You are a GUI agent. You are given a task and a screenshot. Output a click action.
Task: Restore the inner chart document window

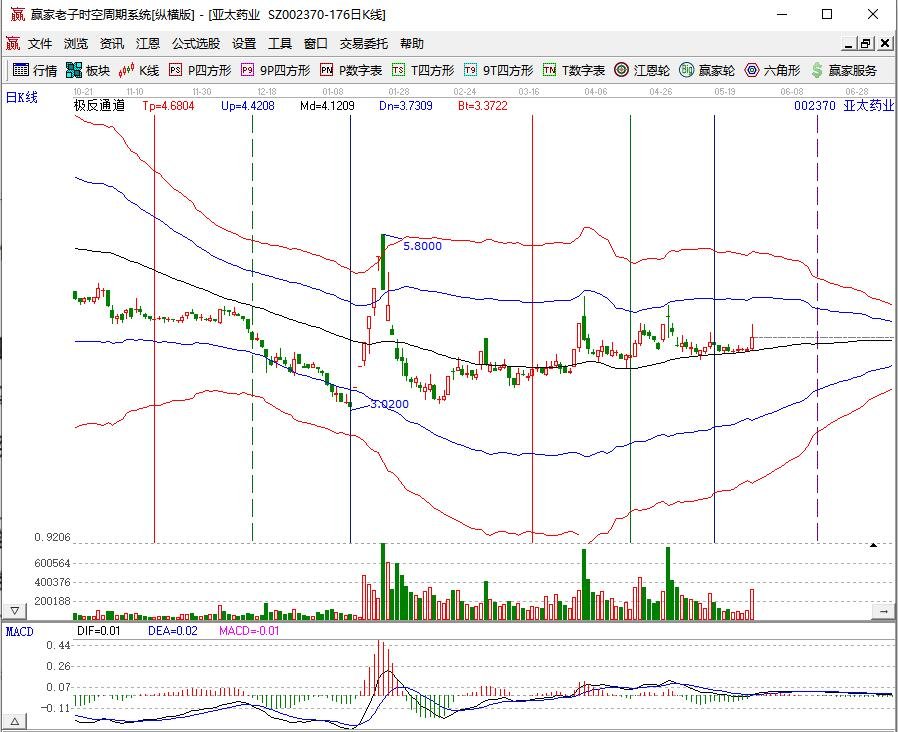pos(867,43)
